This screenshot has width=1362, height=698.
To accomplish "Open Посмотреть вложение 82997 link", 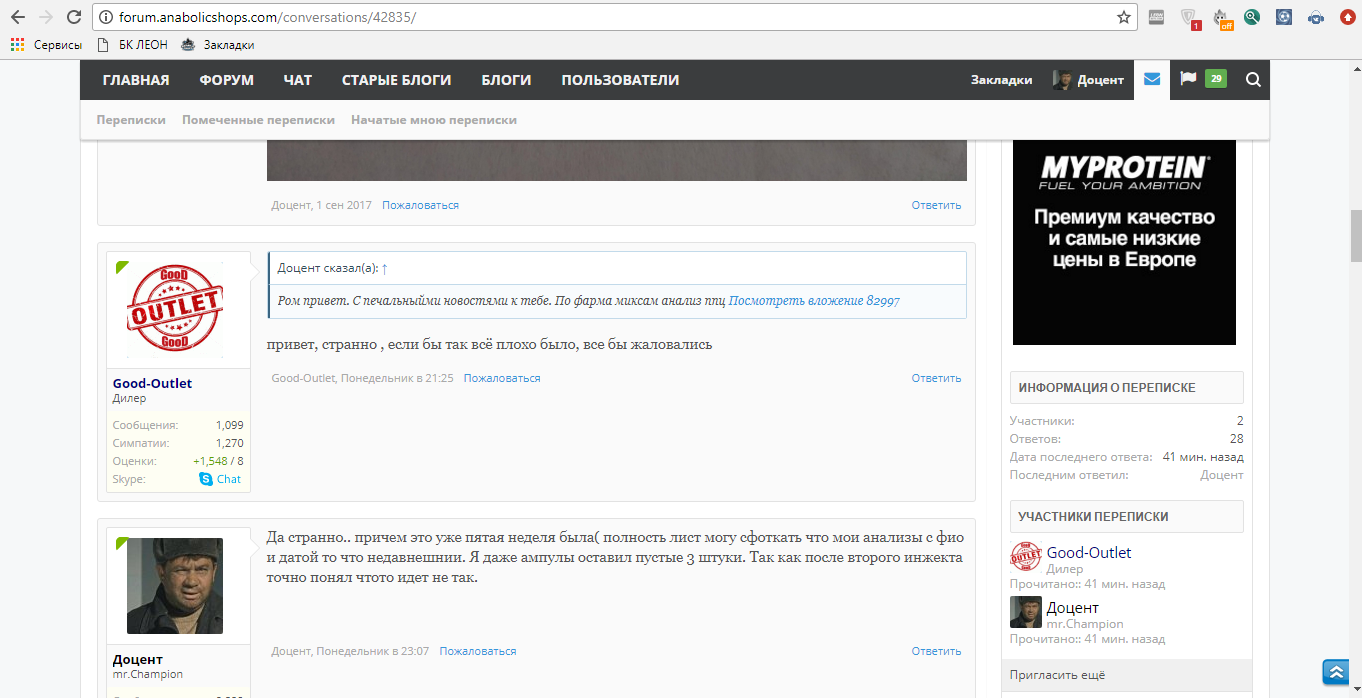I will pos(814,300).
